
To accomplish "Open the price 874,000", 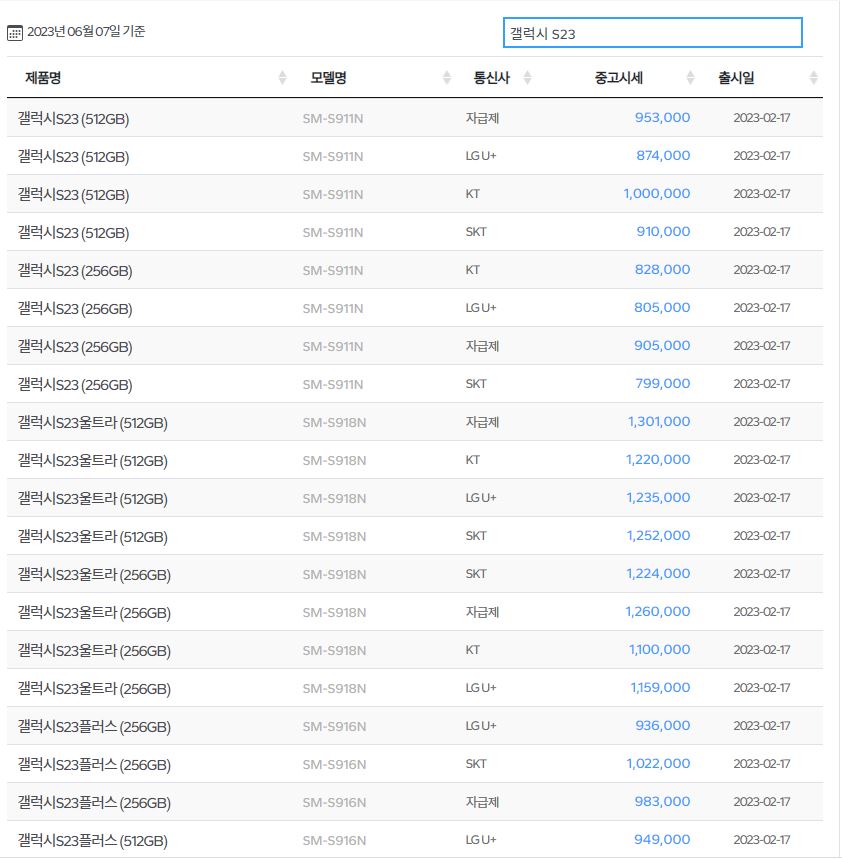I will [663, 156].
